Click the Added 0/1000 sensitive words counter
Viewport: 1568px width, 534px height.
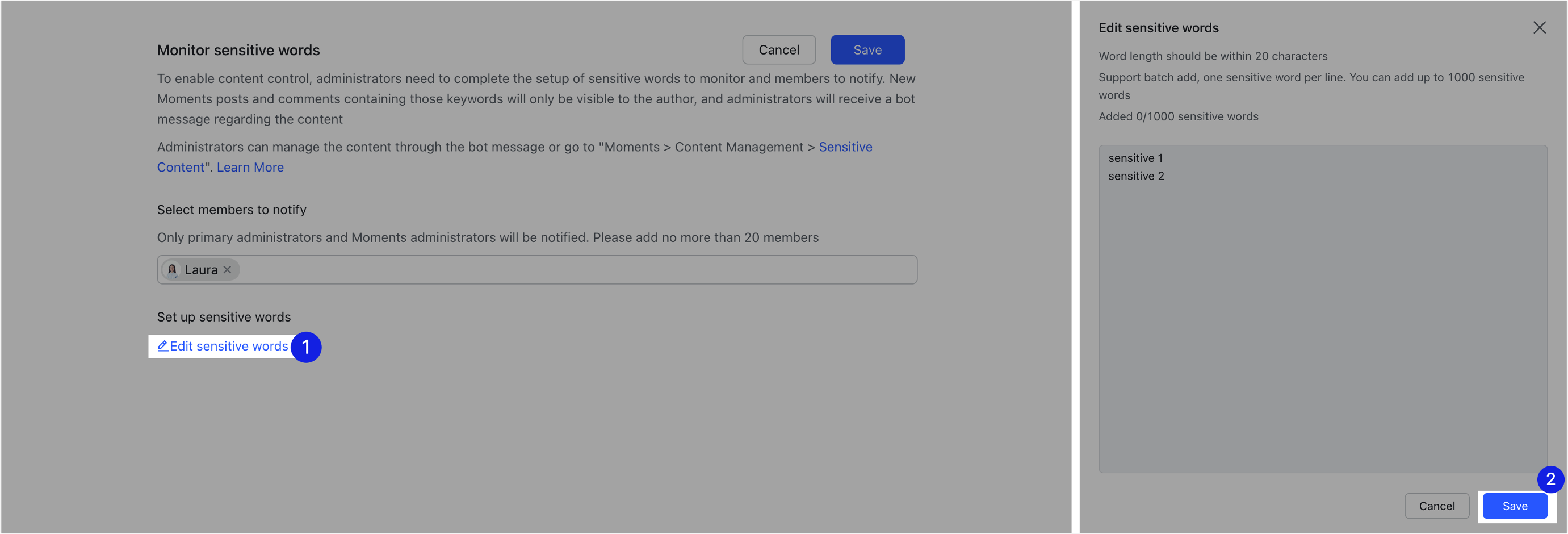pyautogui.click(x=1179, y=116)
